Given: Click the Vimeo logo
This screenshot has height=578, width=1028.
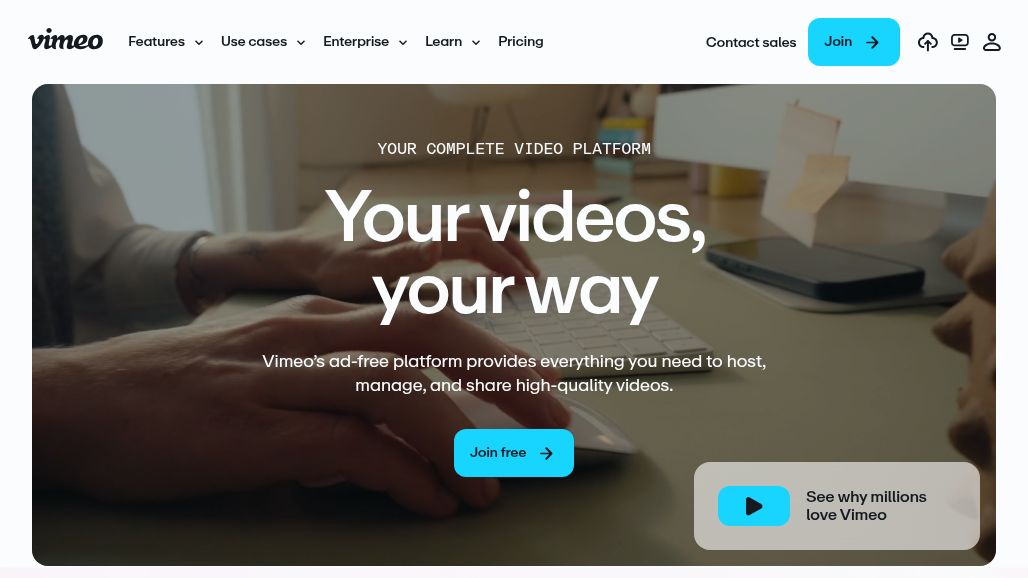Looking at the screenshot, I should tap(65, 40).
